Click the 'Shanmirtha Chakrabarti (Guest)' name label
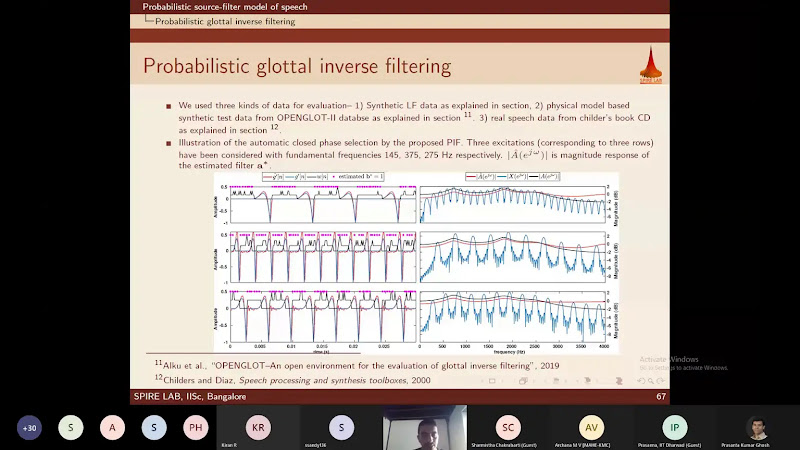 click(504, 445)
